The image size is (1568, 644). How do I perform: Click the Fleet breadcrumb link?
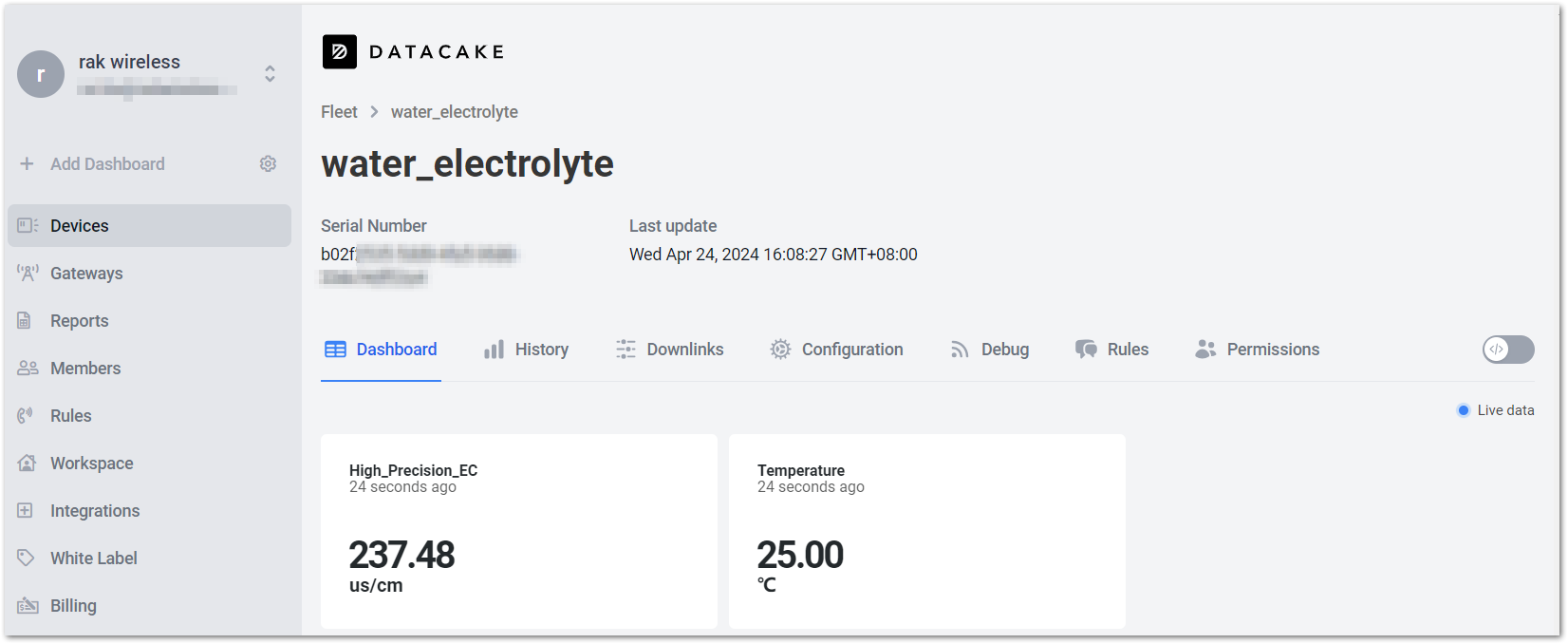pos(339,112)
